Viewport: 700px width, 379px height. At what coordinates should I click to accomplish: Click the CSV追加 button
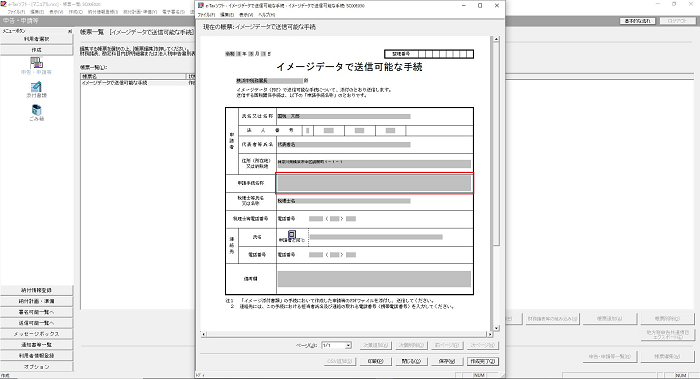(340, 361)
